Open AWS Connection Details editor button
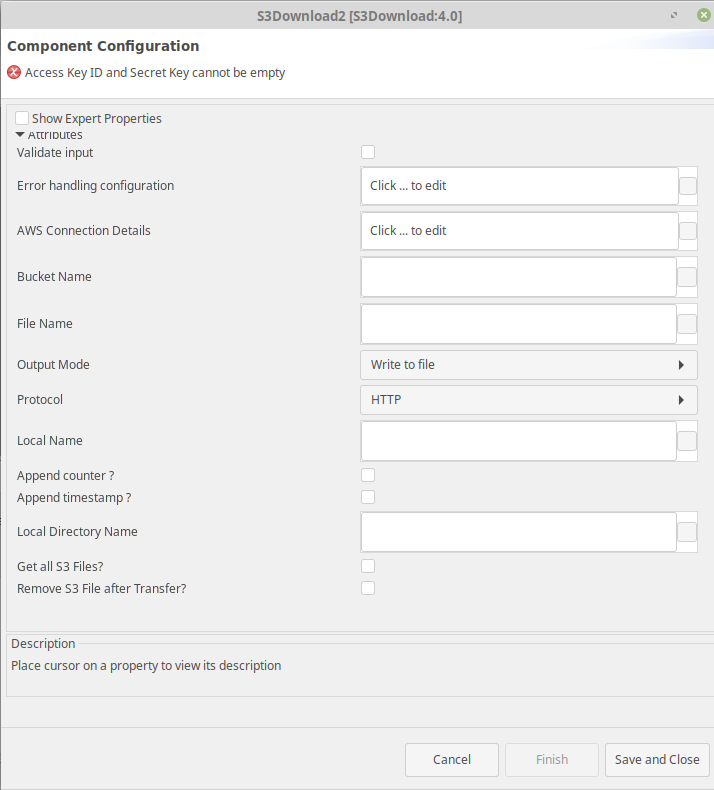This screenshot has height=790, width=714. click(x=688, y=231)
